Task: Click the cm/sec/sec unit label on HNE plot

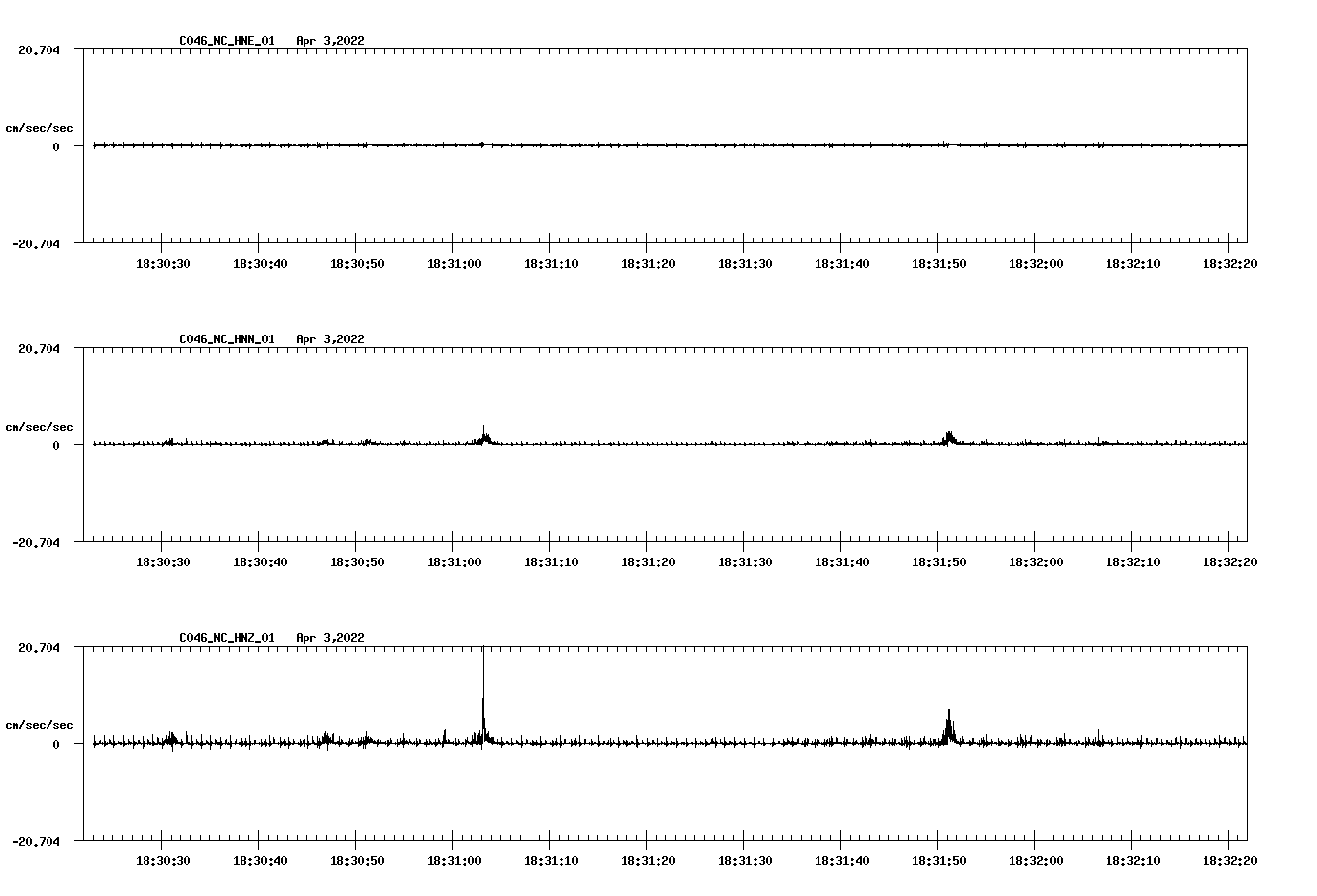Action: [39, 128]
